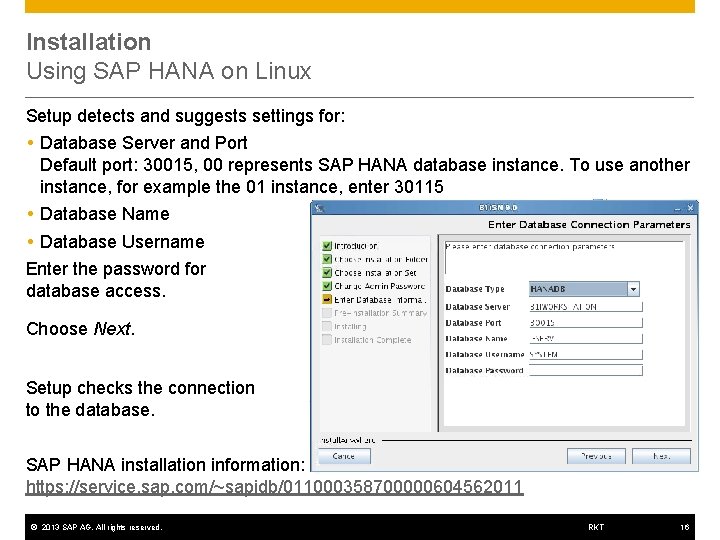Image resolution: width=720 pixels, height=540 pixels.
Task: Click the Installing step checkbox
Action: coord(326,326)
